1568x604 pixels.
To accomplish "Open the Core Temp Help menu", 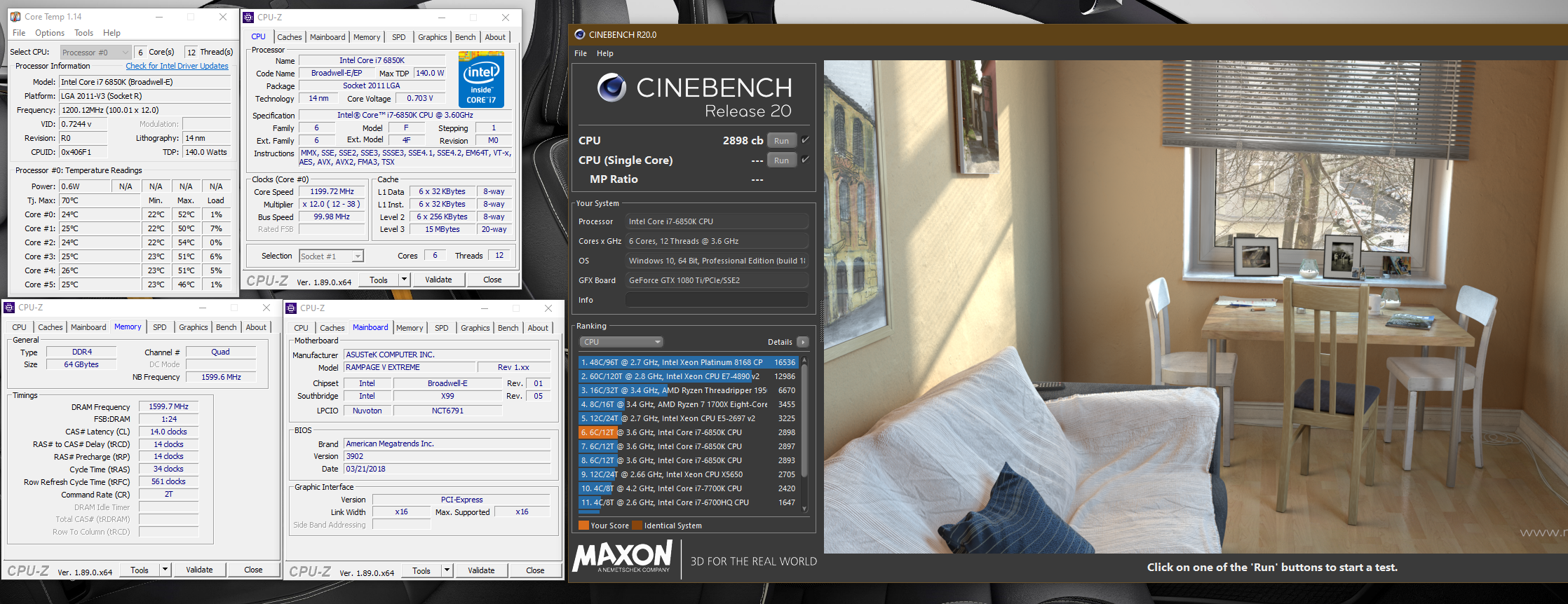I will (x=111, y=33).
